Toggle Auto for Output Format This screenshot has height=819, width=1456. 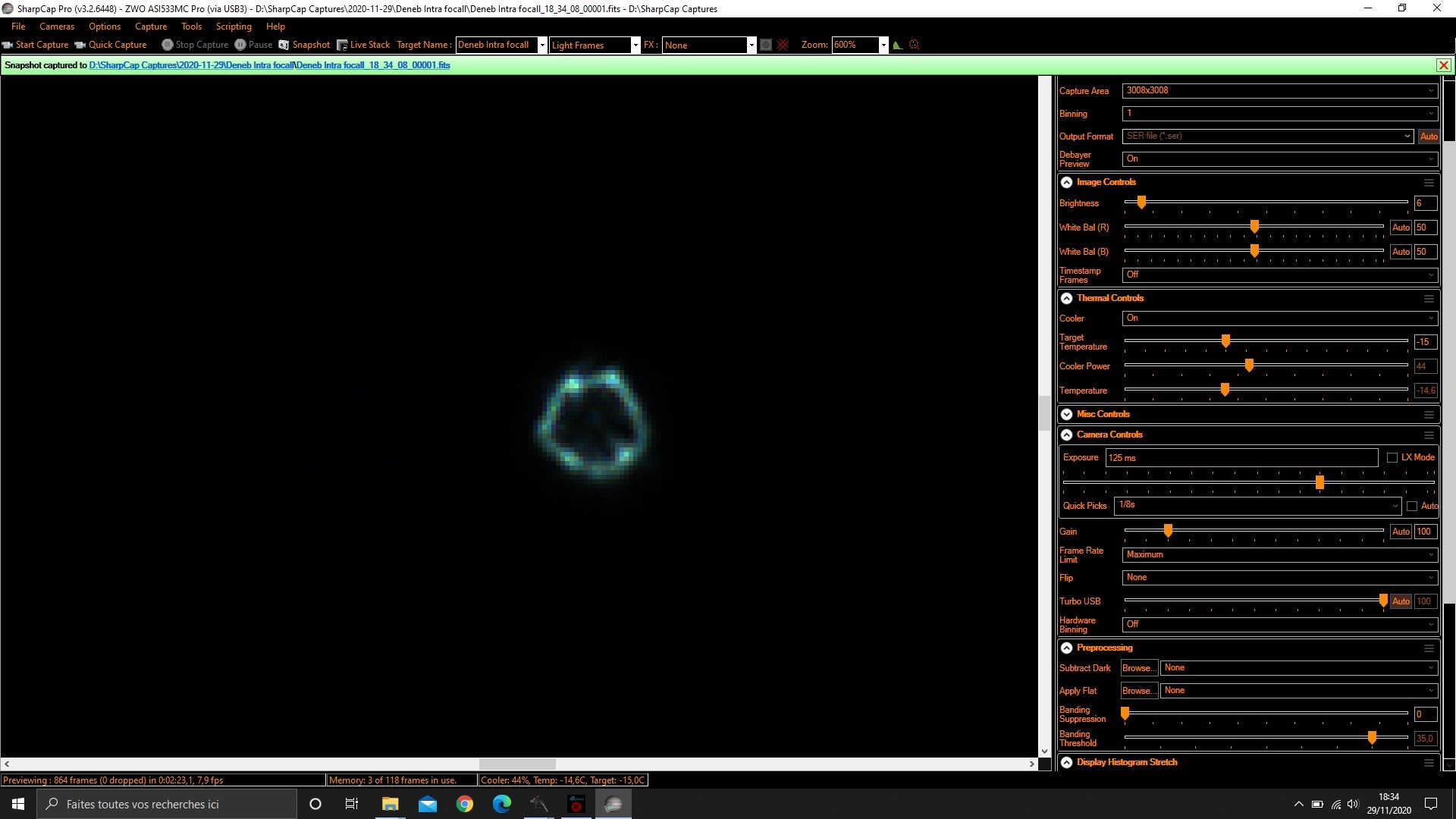1429,136
